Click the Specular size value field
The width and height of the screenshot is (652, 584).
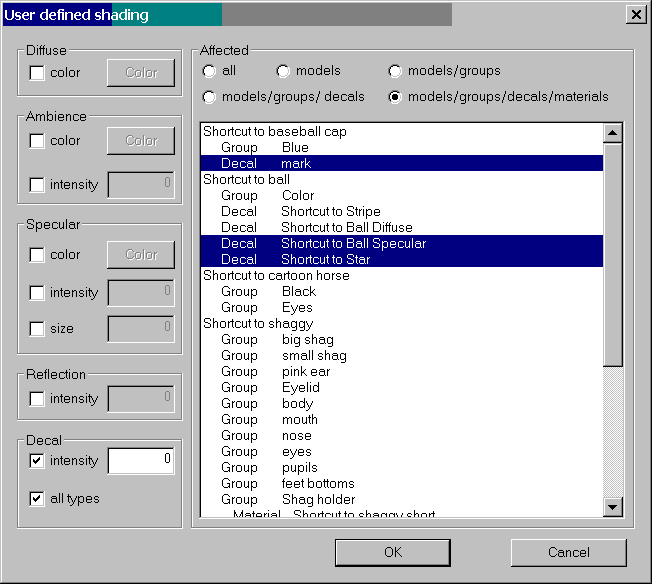click(141, 329)
